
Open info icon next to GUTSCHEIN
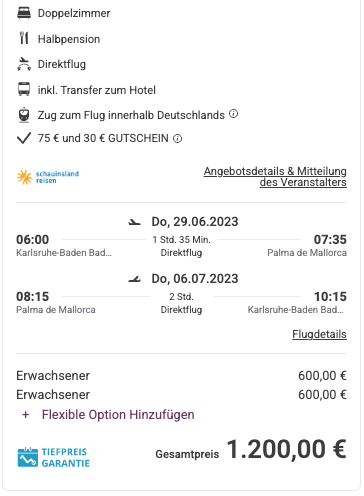tap(178, 138)
